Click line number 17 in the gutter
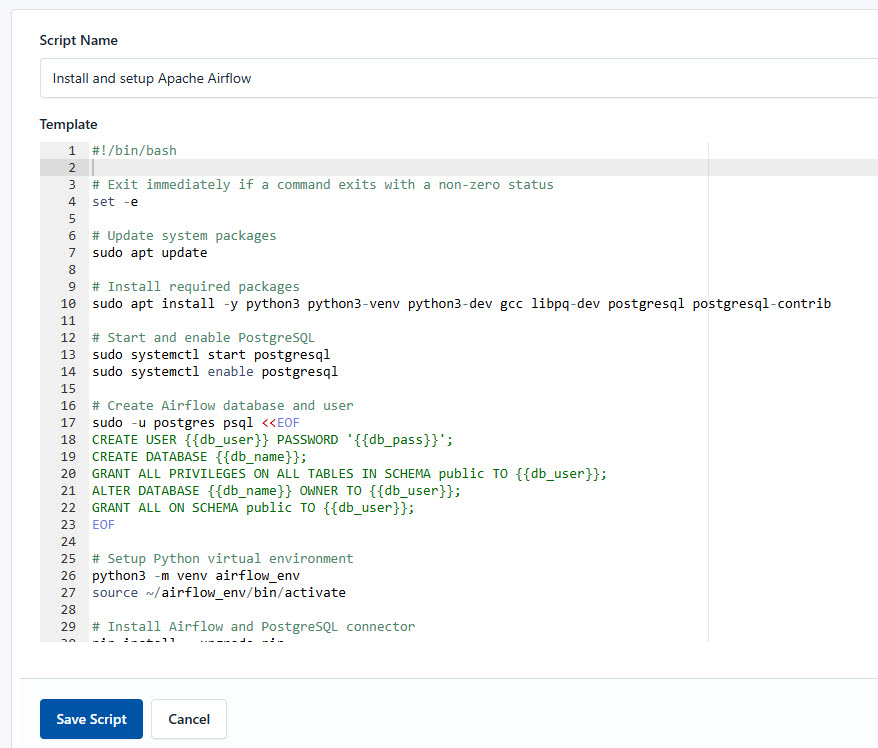878x748 pixels. click(x=68, y=422)
